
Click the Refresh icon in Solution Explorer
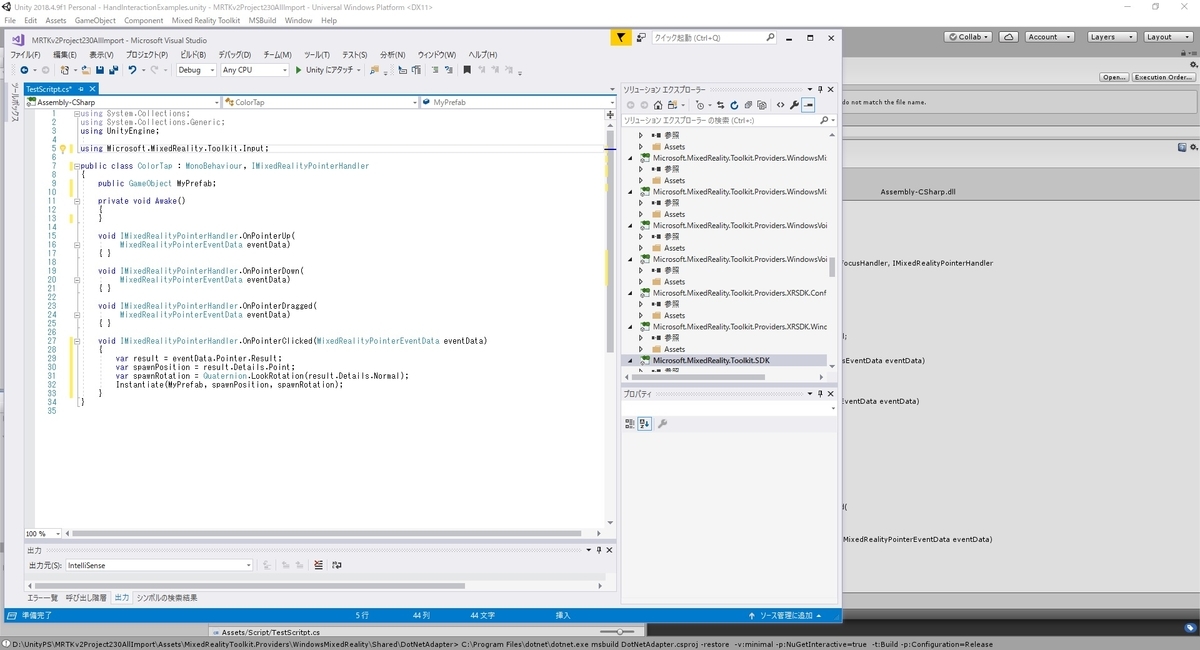click(x=734, y=105)
